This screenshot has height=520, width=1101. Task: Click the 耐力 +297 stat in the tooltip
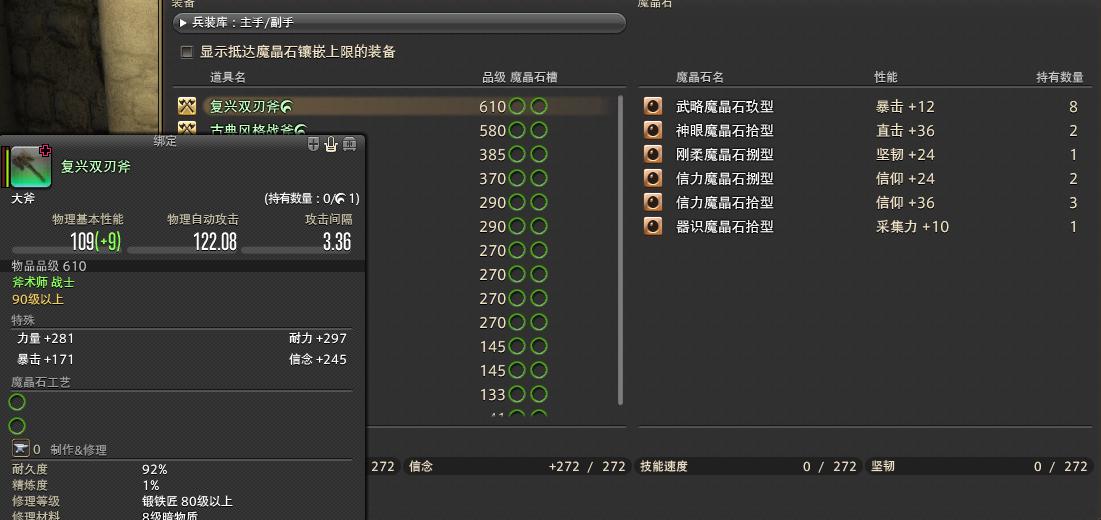pos(318,338)
